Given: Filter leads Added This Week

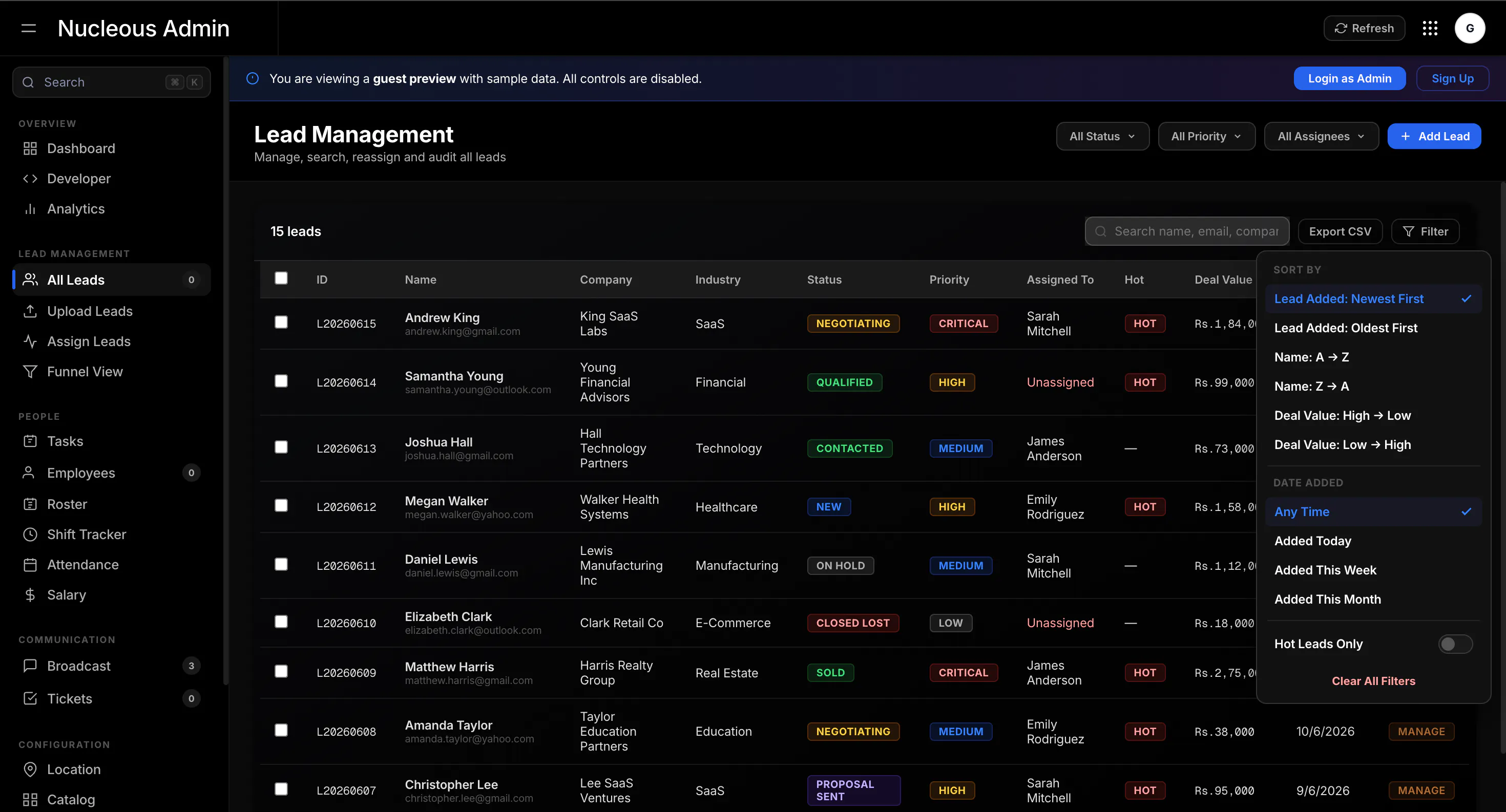Looking at the screenshot, I should coord(1373,570).
